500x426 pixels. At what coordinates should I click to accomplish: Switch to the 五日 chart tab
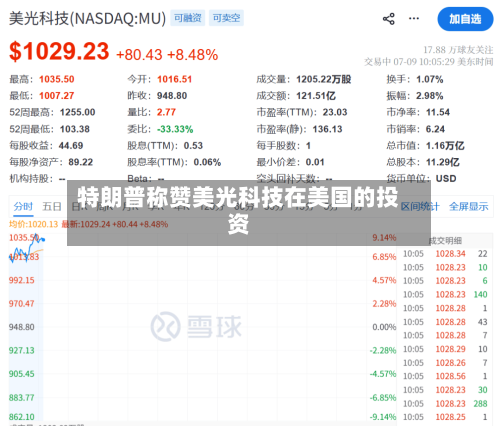pyautogui.click(x=52, y=207)
